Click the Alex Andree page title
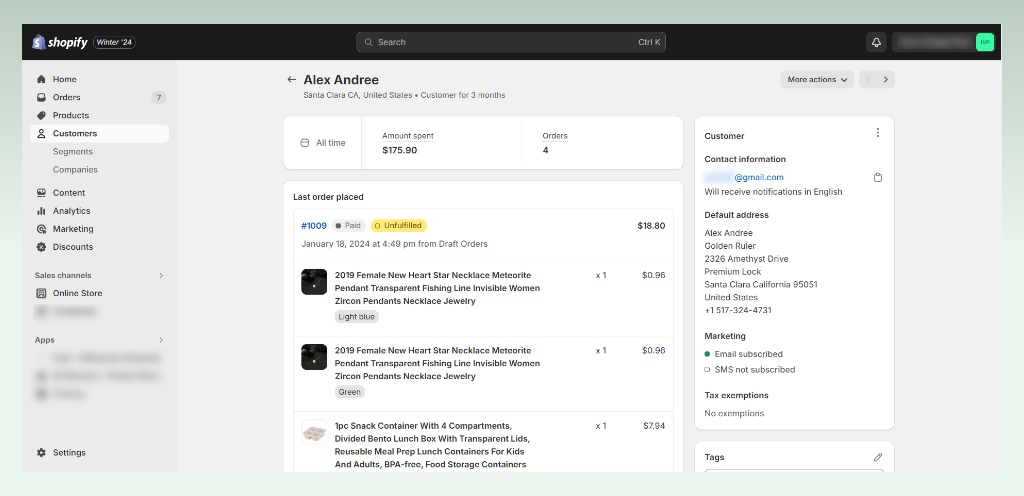 coord(341,80)
